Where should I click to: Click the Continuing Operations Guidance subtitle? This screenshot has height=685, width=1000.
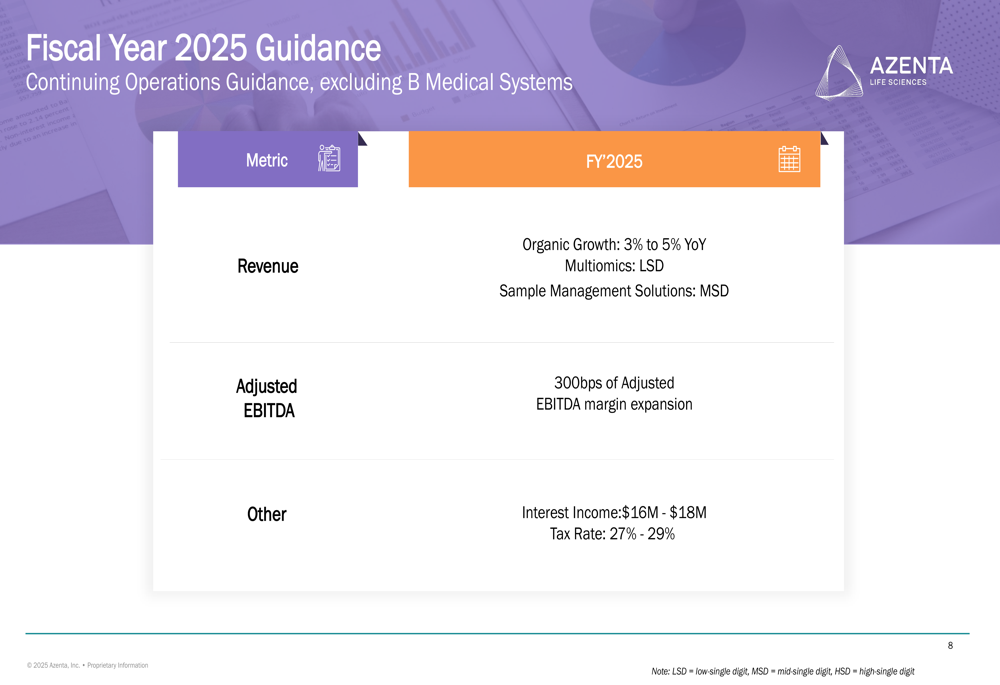299,82
